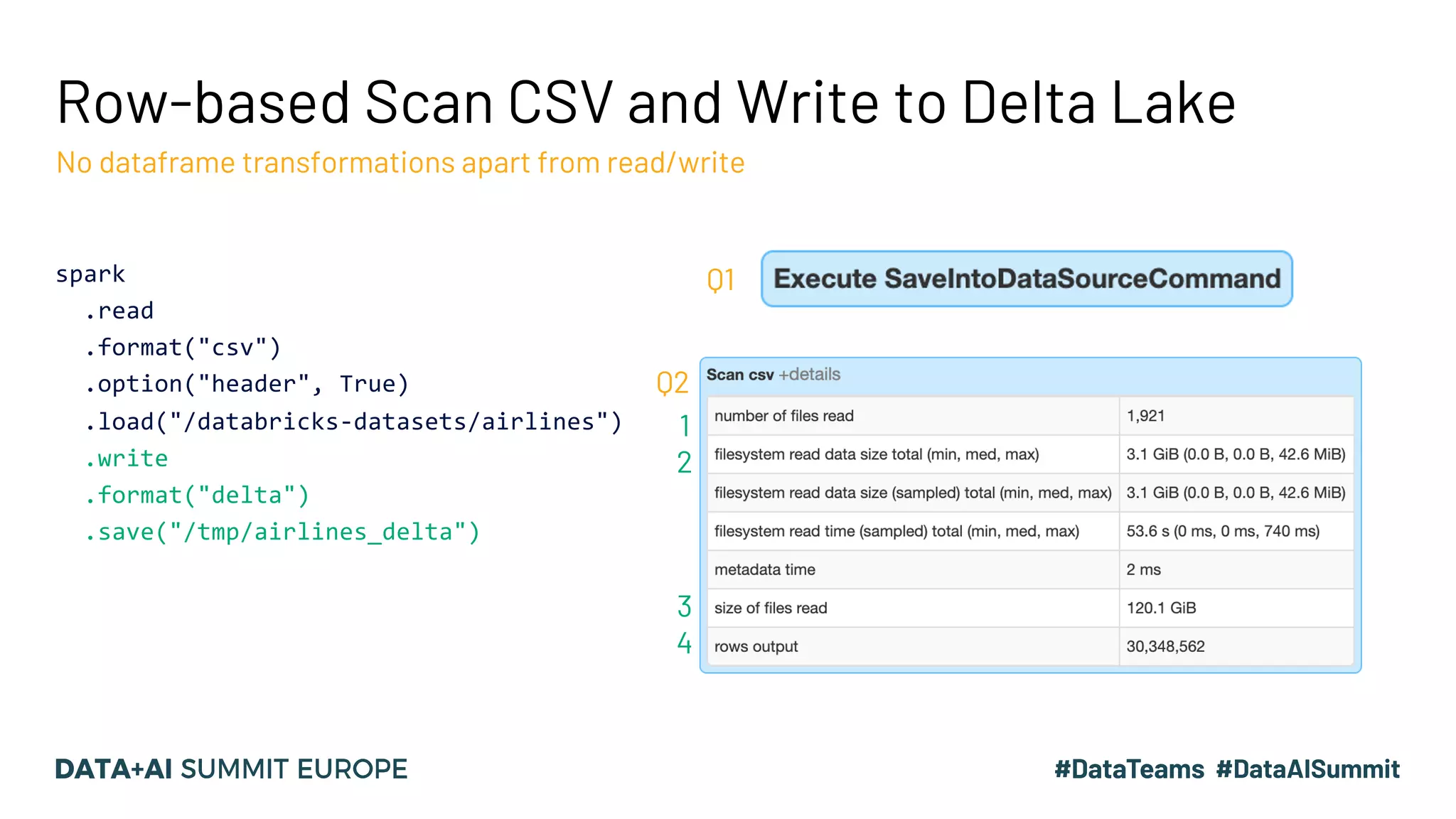Click the Q2 label
Image resolution: width=1456 pixels, height=819 pixels.
pos(672,383)
